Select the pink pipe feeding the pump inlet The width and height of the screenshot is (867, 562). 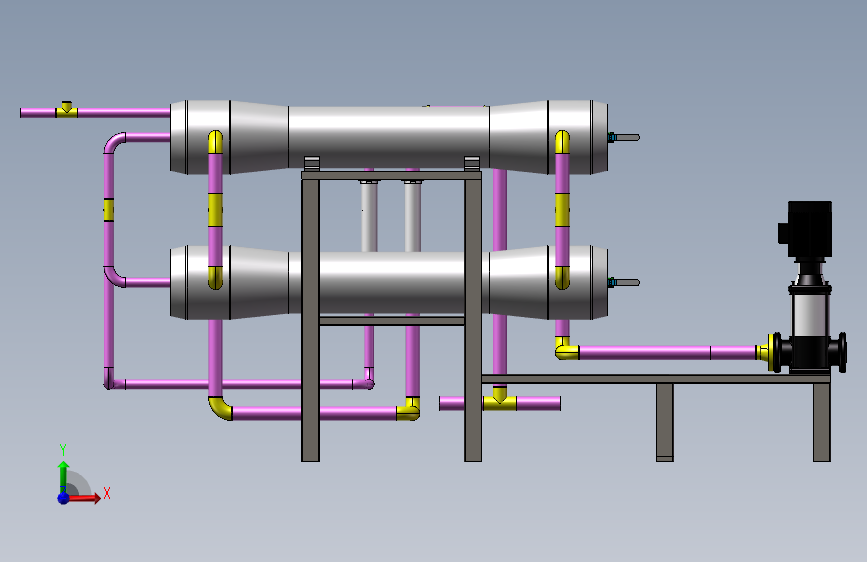click(x=667, y=352)
